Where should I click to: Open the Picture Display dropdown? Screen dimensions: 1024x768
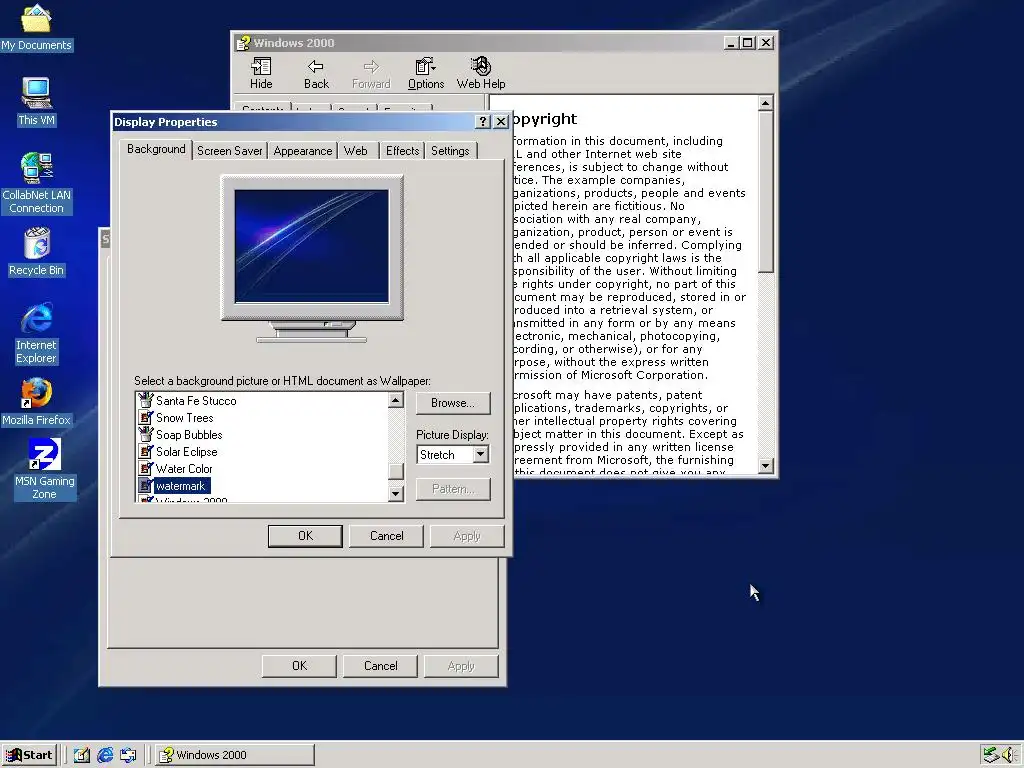point(480,454)
